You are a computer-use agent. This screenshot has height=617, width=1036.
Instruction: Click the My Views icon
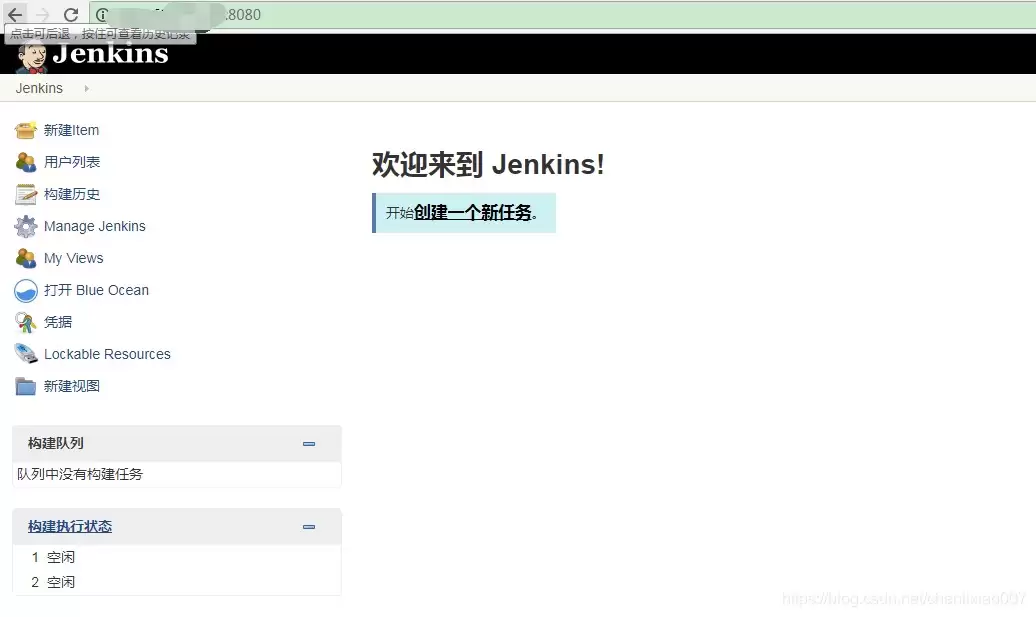coord(26,258)
